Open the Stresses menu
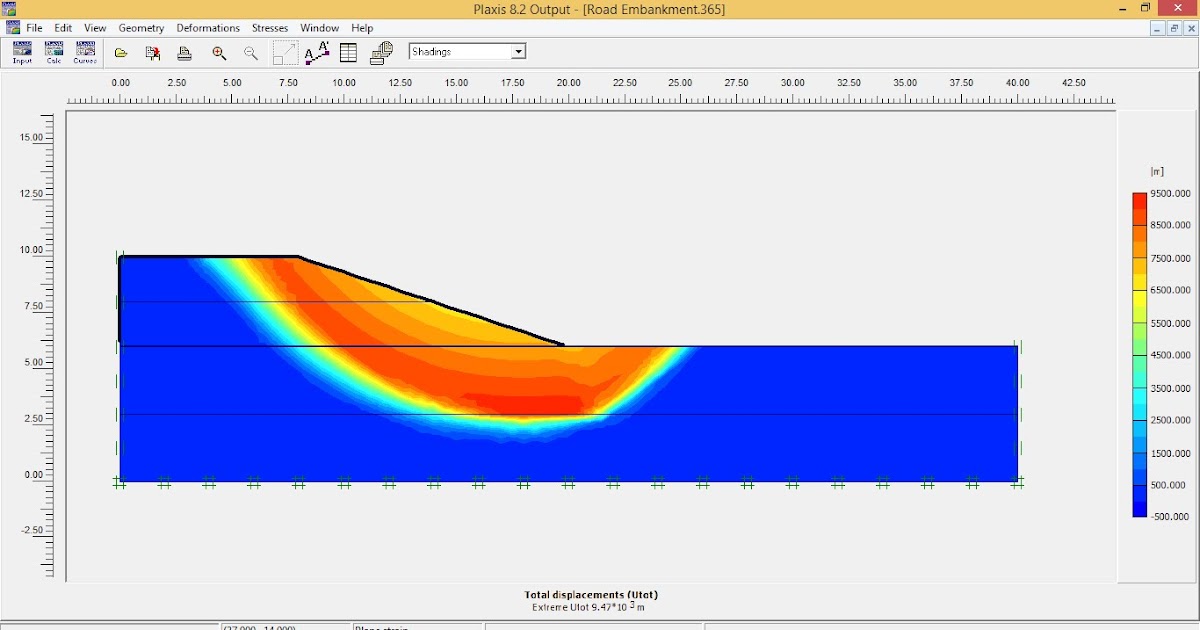The image size is (1200, 630). click(269, 28)
